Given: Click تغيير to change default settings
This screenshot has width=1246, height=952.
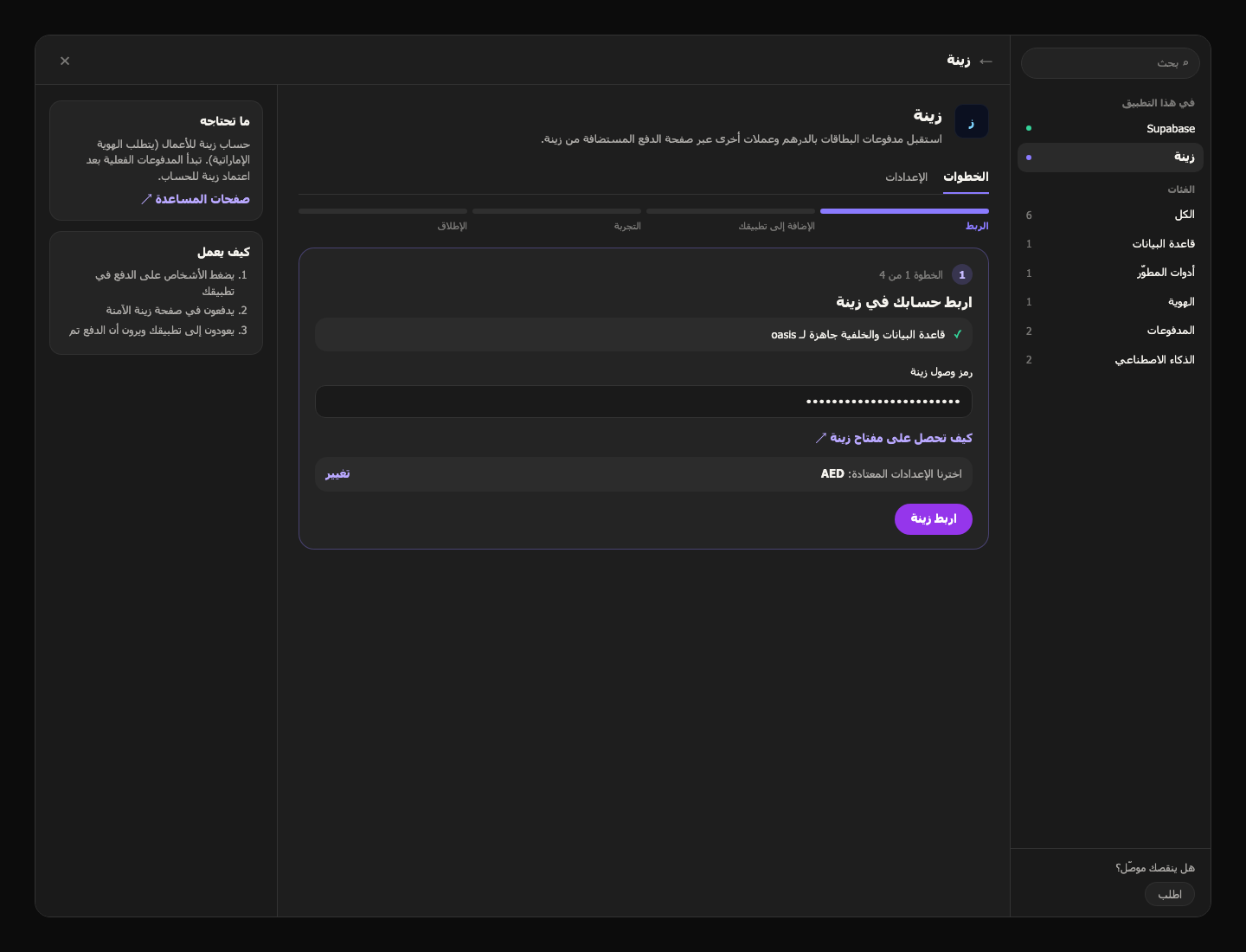Looking at the screenshot, I should click(337, 473).
